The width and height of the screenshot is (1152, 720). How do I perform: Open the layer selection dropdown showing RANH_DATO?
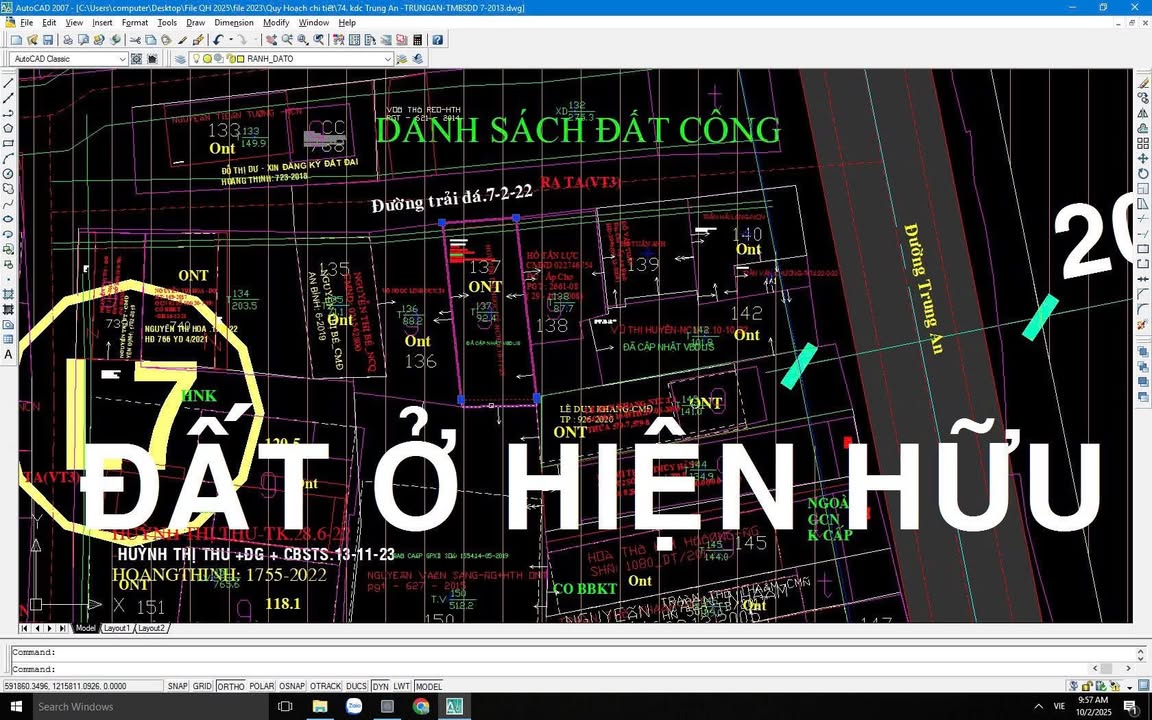click(x=387, y=58)
